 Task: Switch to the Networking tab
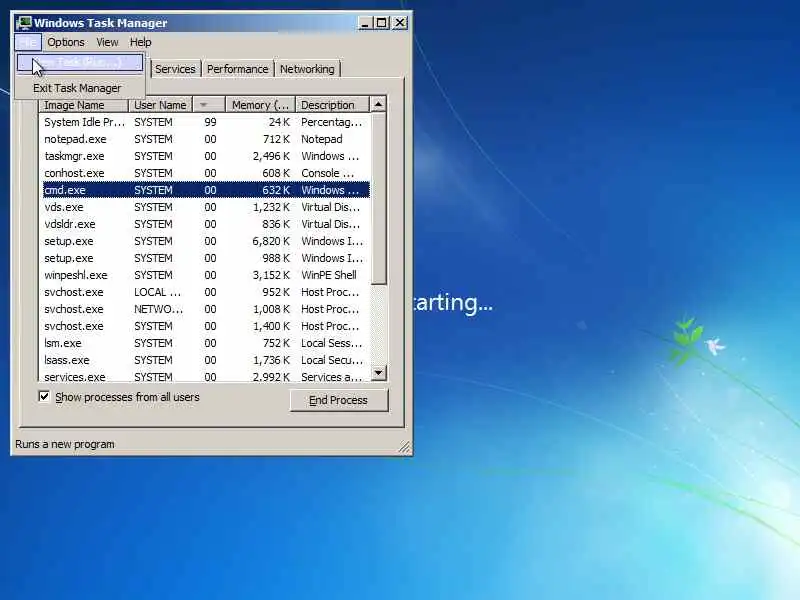click(x=307, y=69)
